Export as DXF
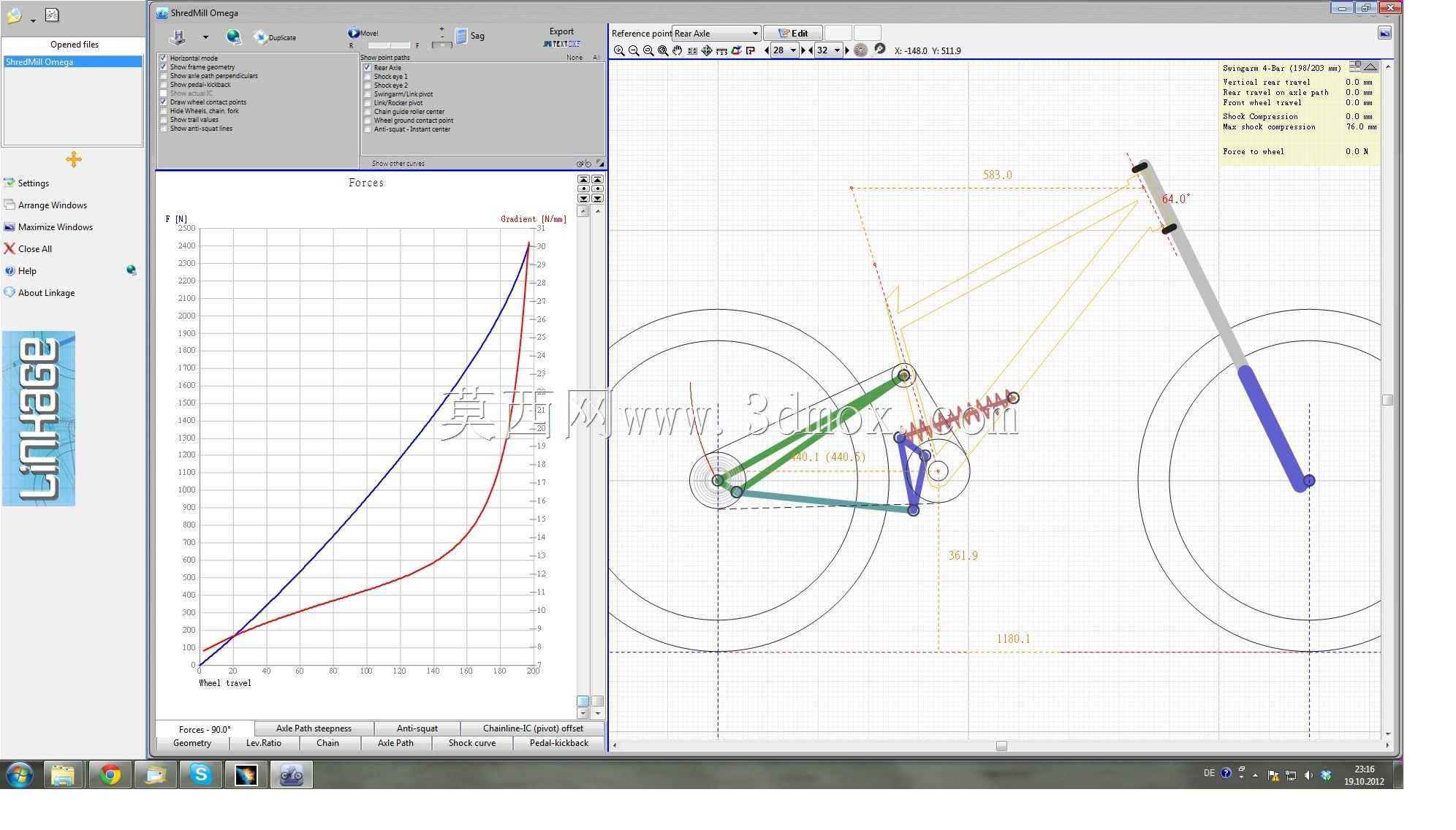The width and height of the screenshot is (1456, 830). [x=575, y=44]
